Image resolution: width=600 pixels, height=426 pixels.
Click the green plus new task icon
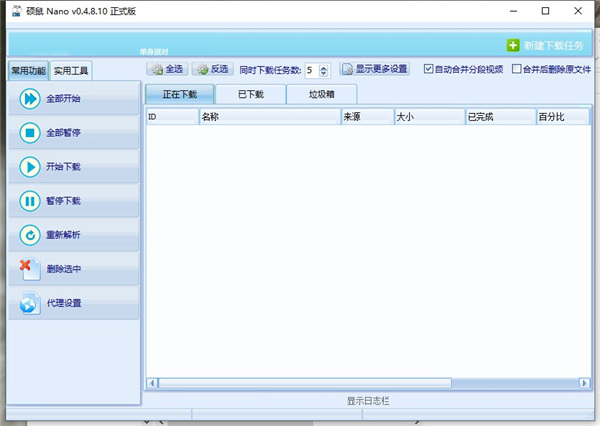513,45
